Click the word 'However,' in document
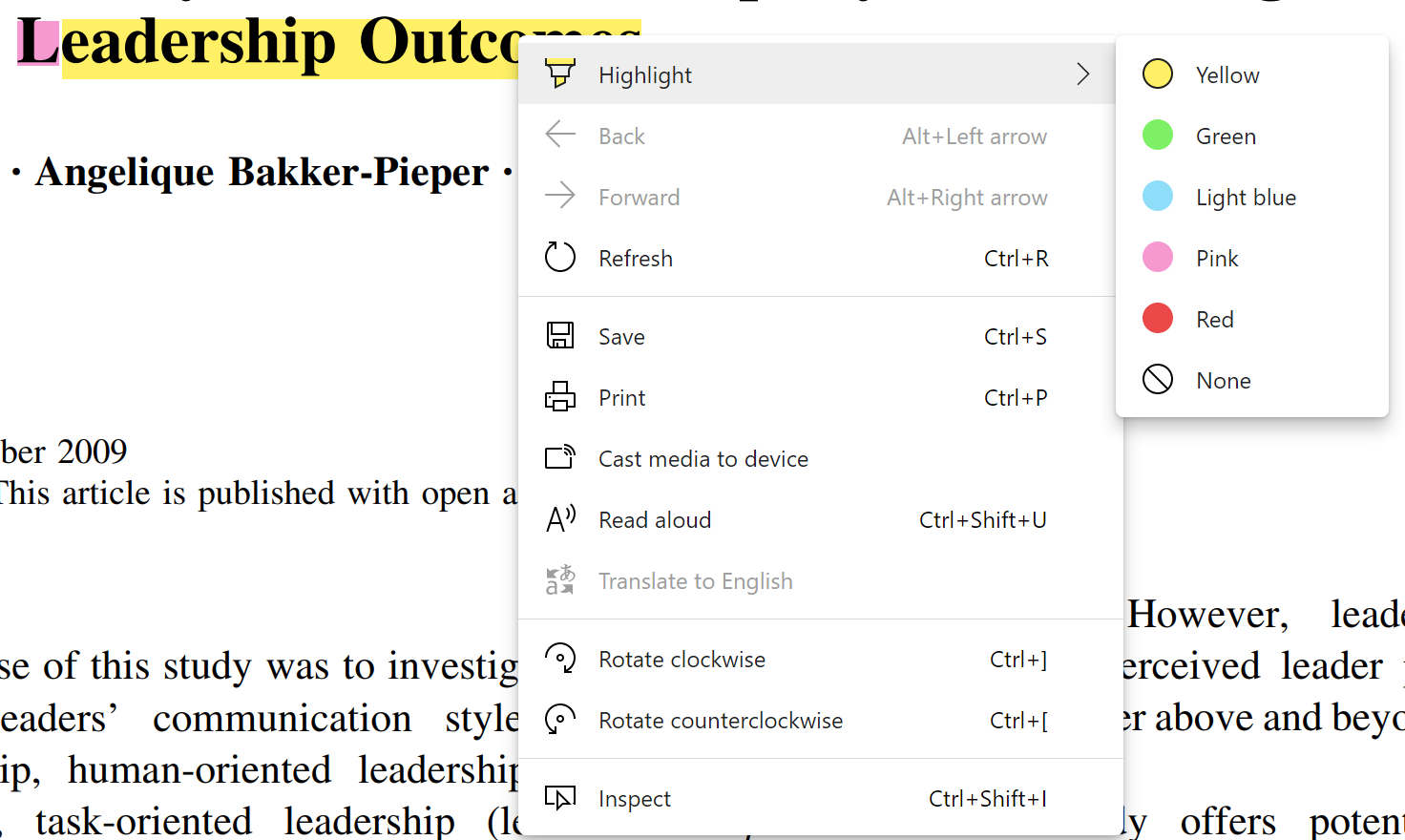 (x=1207, y=615)
